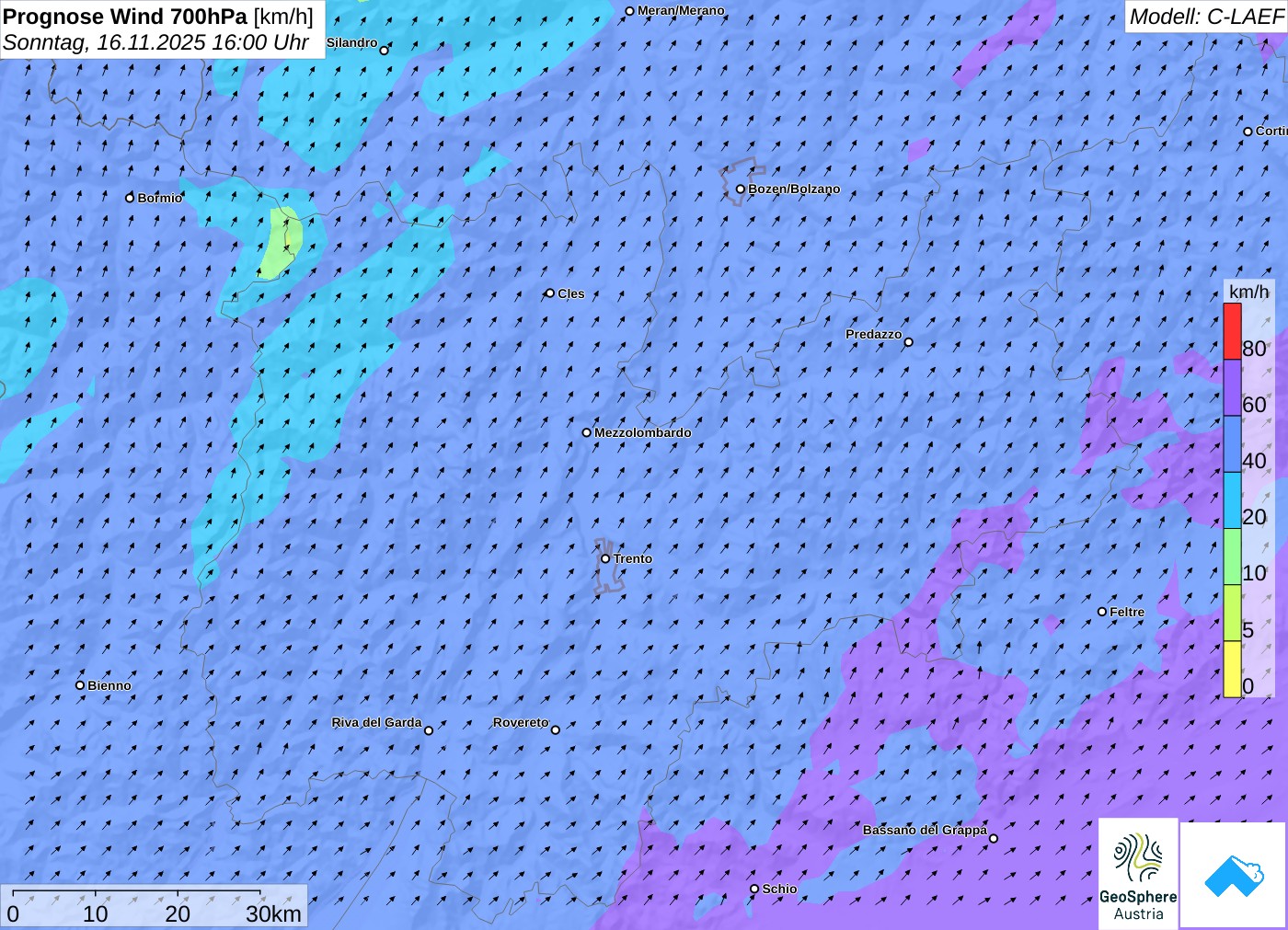The image size is (1288, 930).
Task: Click the 'km/h' legend heading
Action: (x=1248, y=292)
